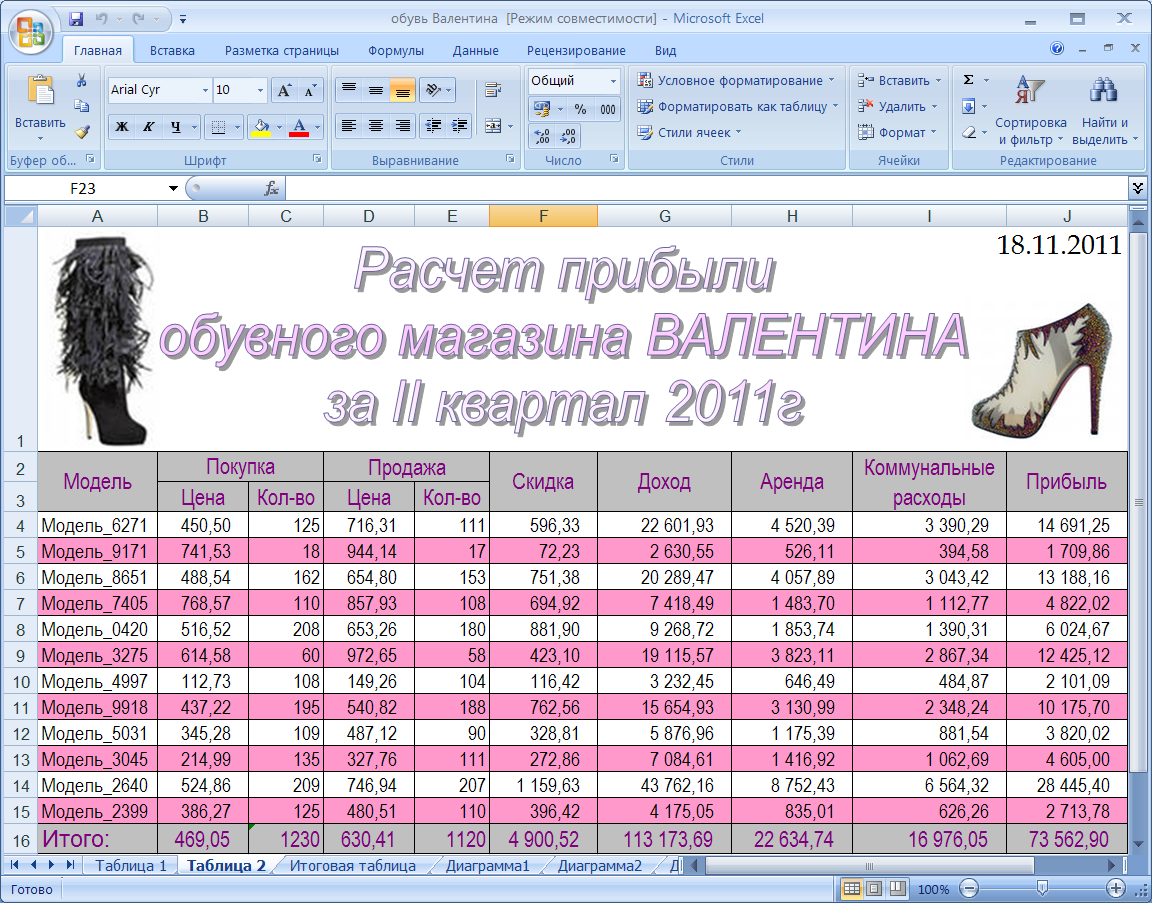Click zoom out minus button
Image resolution: width=1152 pixels, height=903 pixels.
[x=969, y=889]
